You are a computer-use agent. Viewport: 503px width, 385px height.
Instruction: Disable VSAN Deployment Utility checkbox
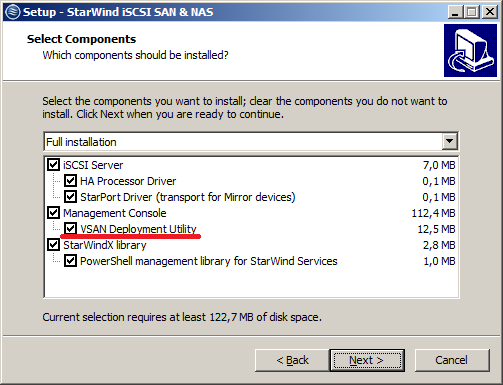[70, 229]
